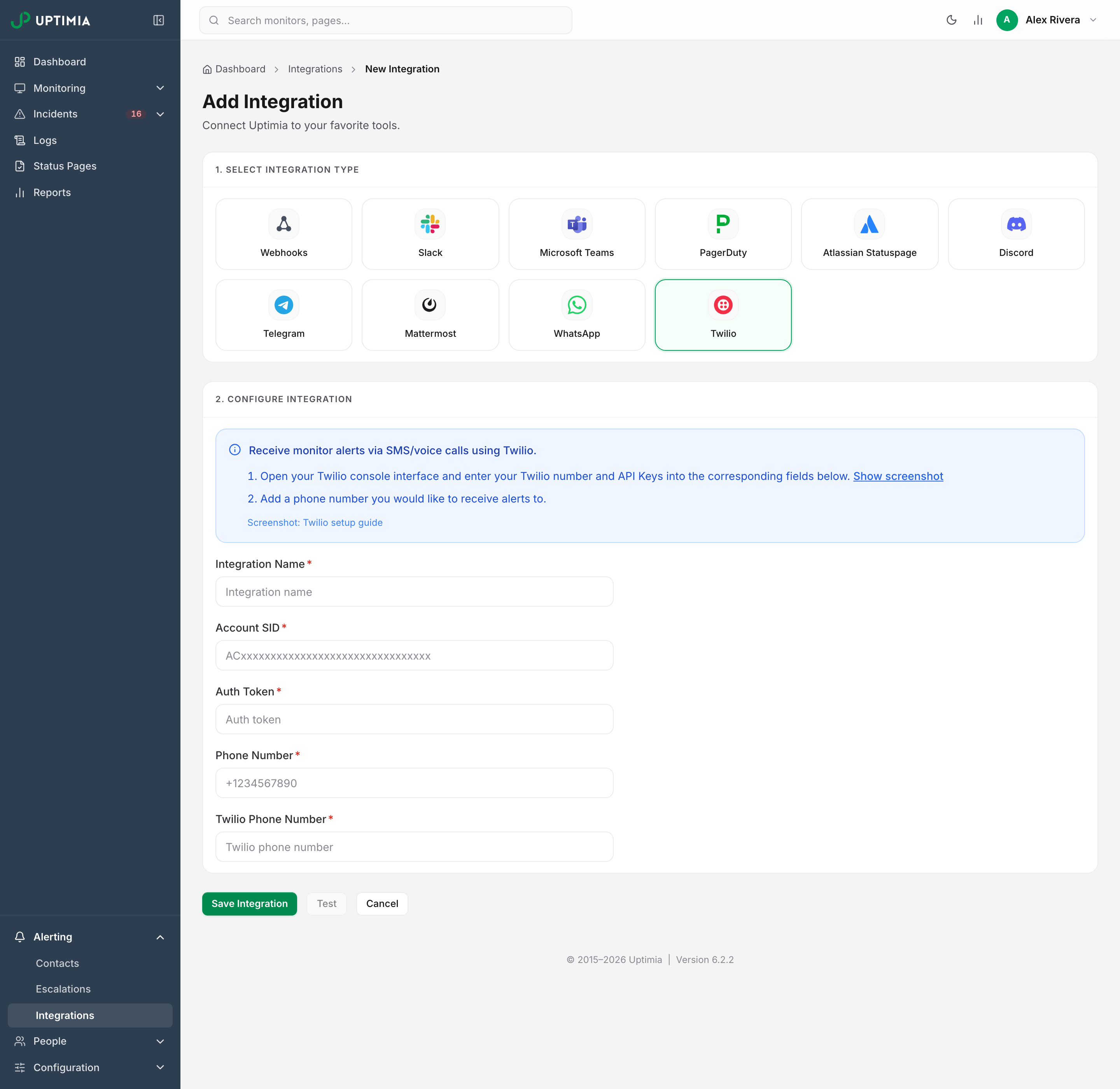The image size is (1120, 1089).
Task: Open Escalations under Alerting
Action: [x=90, y=989]
